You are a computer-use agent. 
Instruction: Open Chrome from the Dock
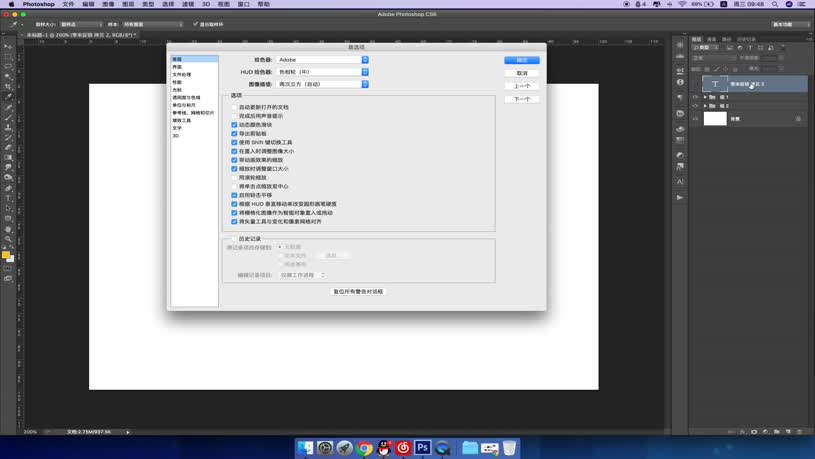pos(364,448)
